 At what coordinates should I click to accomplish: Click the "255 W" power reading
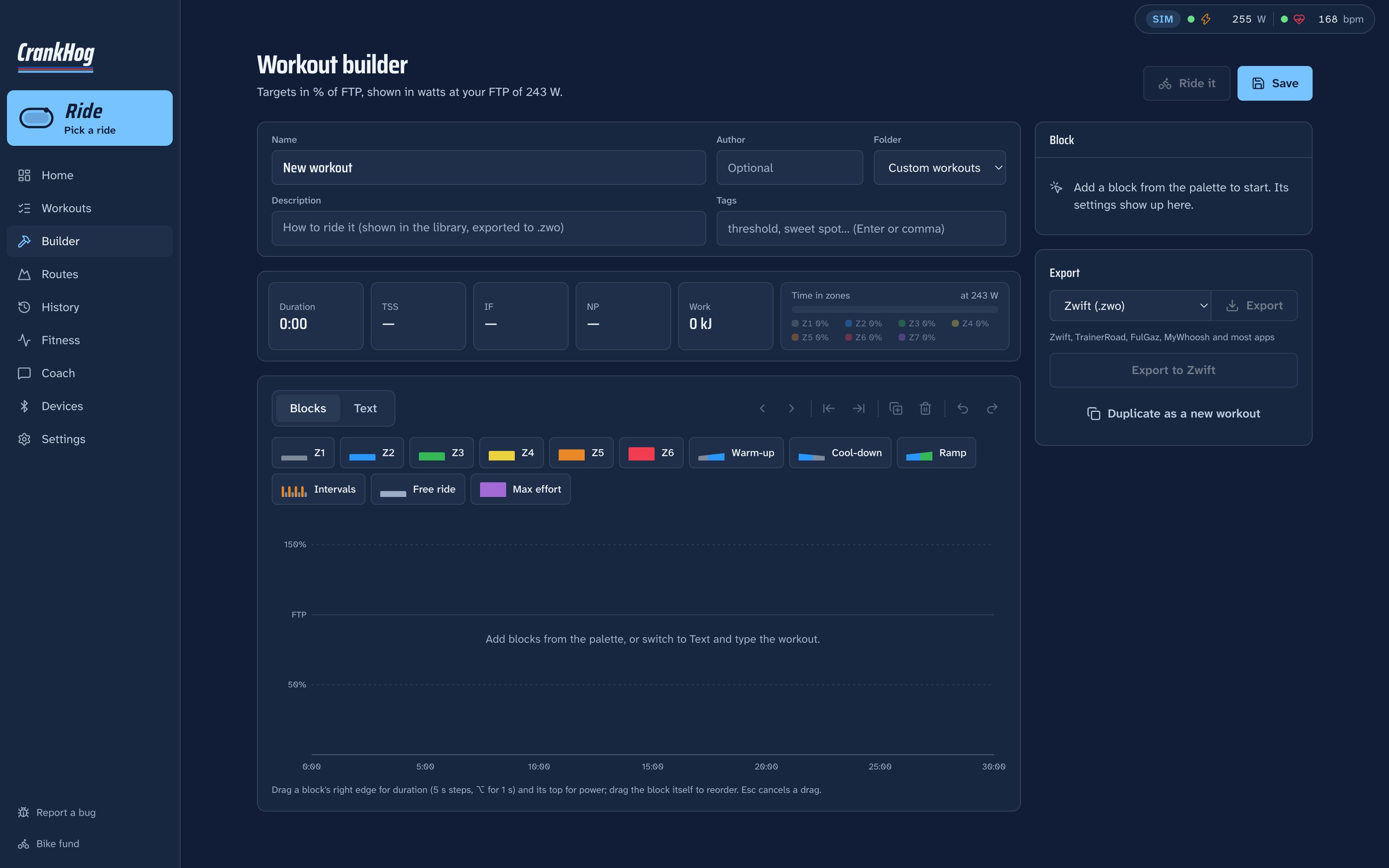tap(1248, 19)
